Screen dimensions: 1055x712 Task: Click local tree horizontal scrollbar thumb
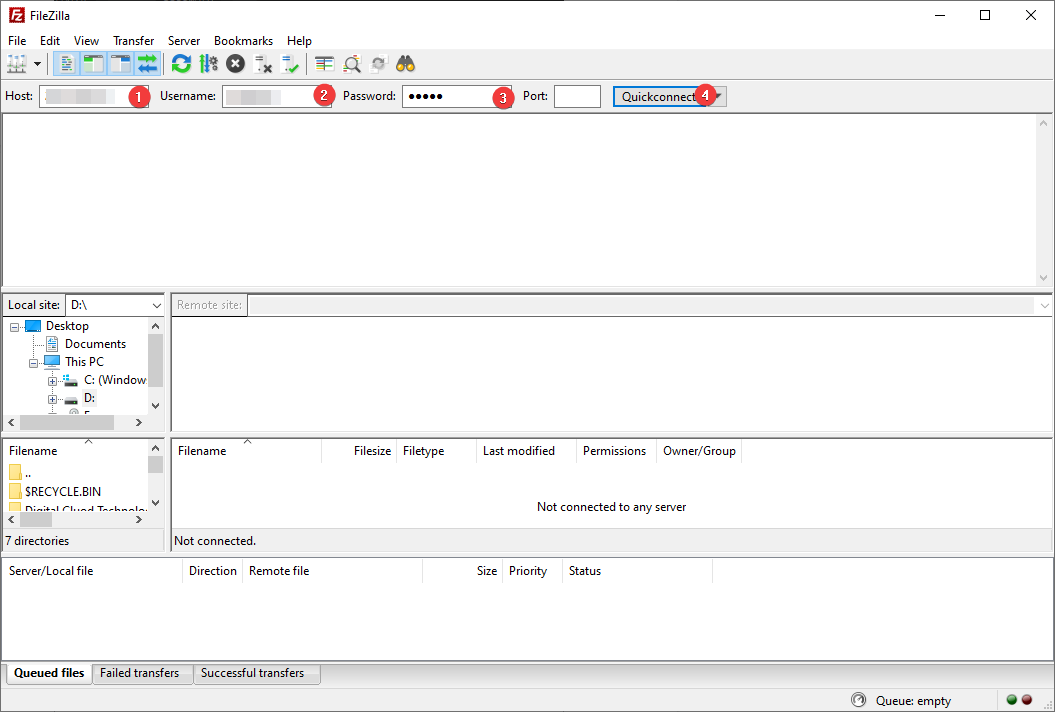[x=67, y=423]
